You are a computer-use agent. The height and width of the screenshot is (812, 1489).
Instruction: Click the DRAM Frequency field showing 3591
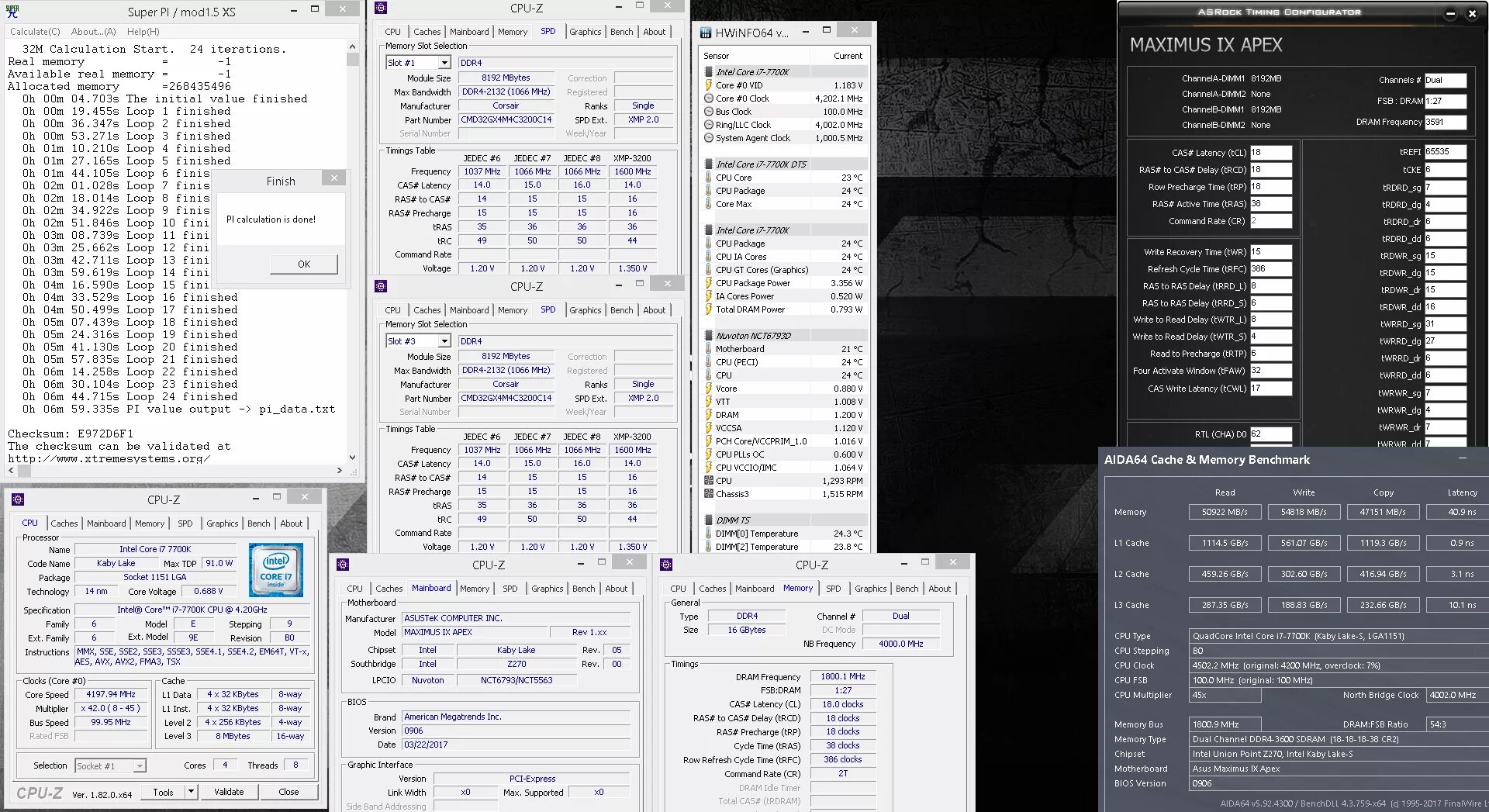click(1445, 122)
